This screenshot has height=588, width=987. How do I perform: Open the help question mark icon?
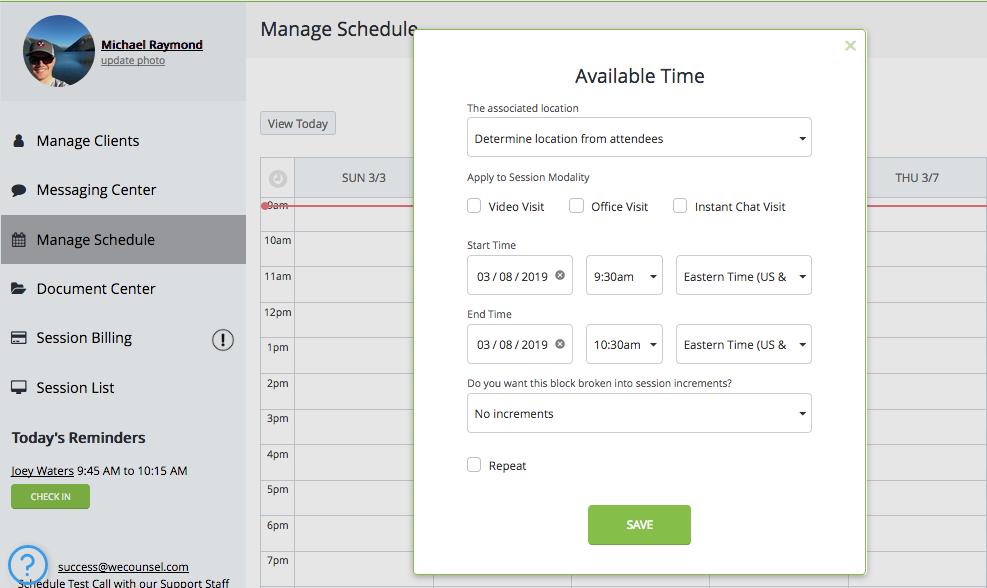(28, 564)
